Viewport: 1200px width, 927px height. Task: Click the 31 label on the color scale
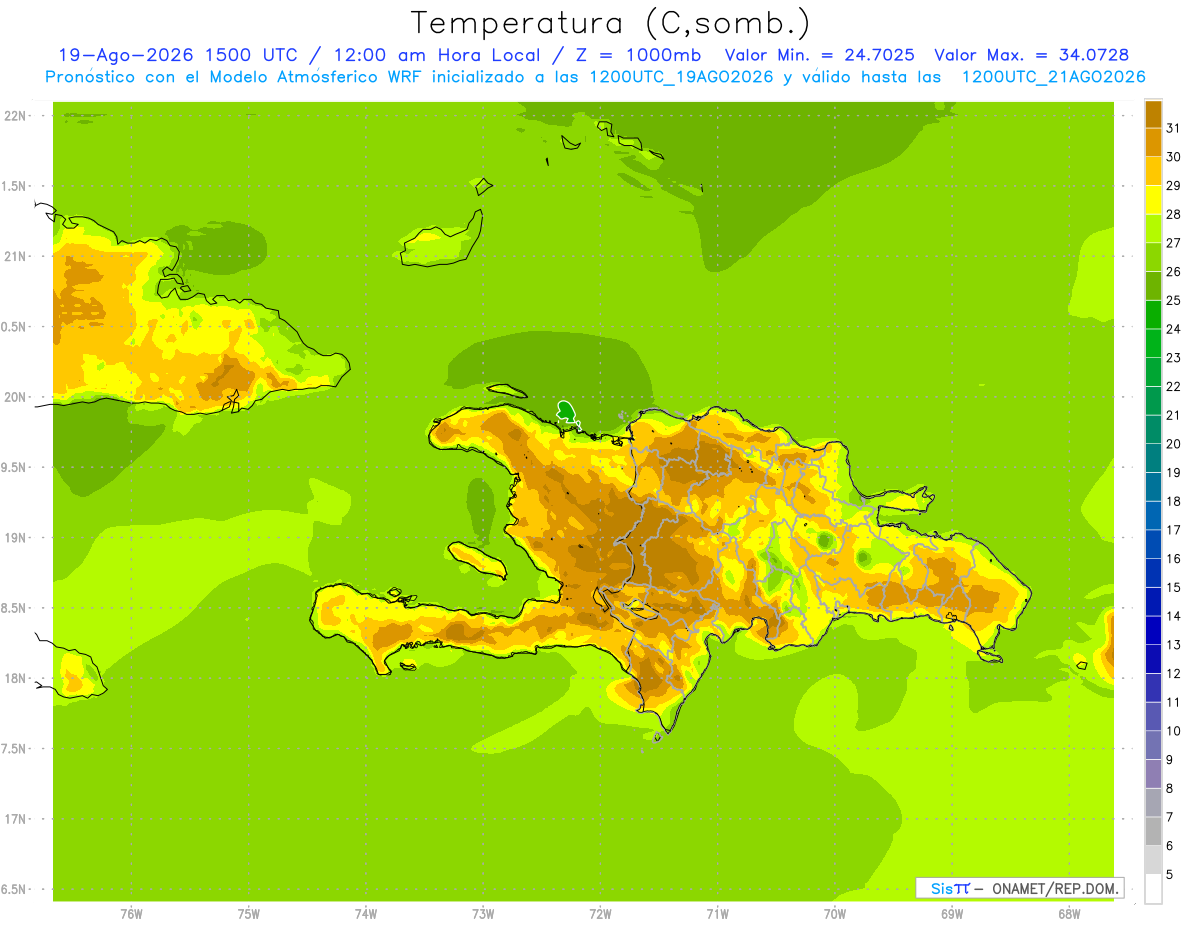click(x=1174, y=128)
